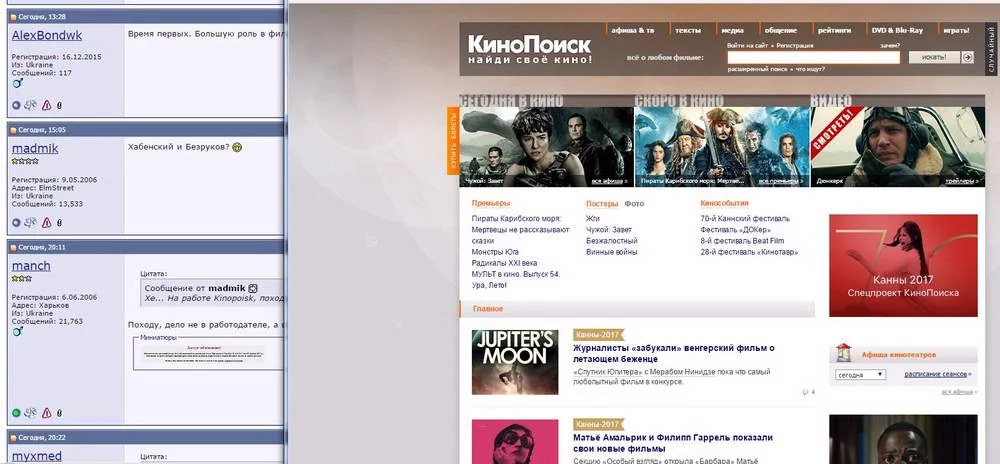Click the vertical СЛУЧАЙНЫЙ button

click(x=992, y=49)
